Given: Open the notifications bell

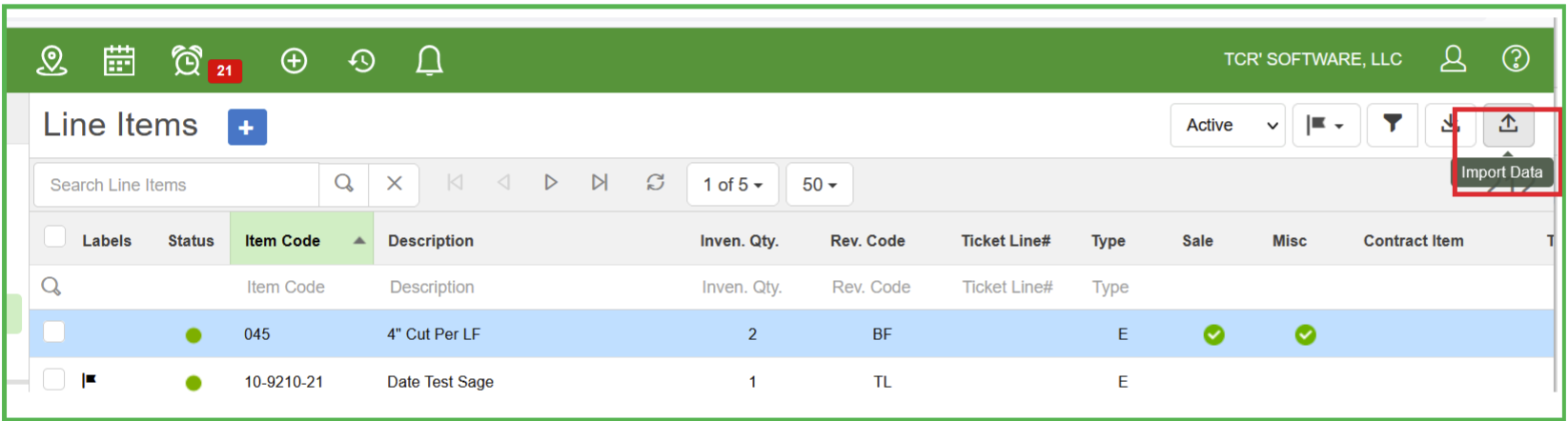Looking at the screenshot, I should (429, 61).
